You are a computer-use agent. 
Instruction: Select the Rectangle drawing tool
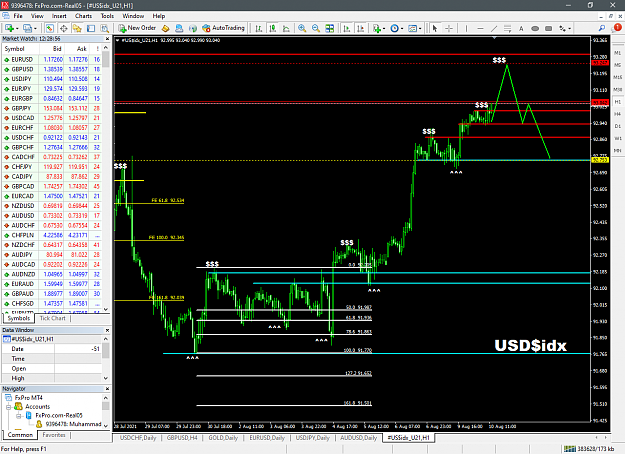tap(549, 28)
